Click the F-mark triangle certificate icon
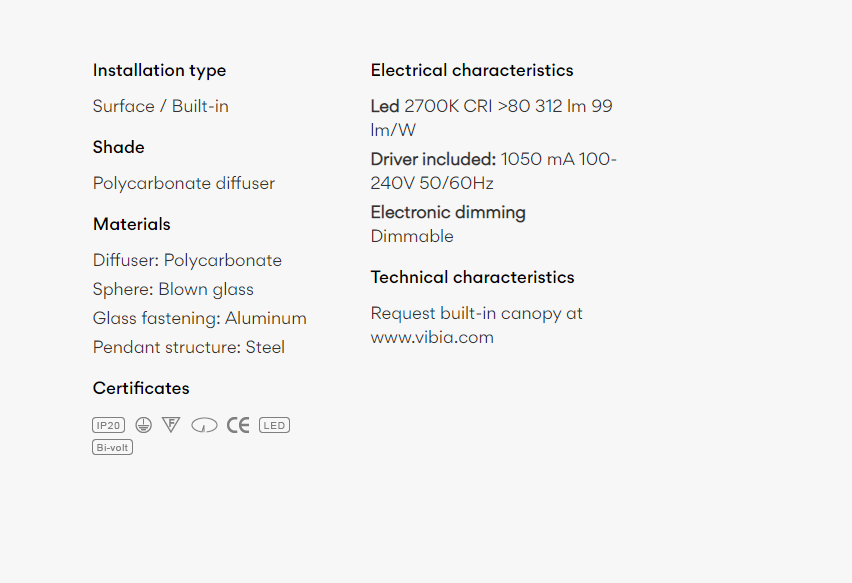 [171, 425]
